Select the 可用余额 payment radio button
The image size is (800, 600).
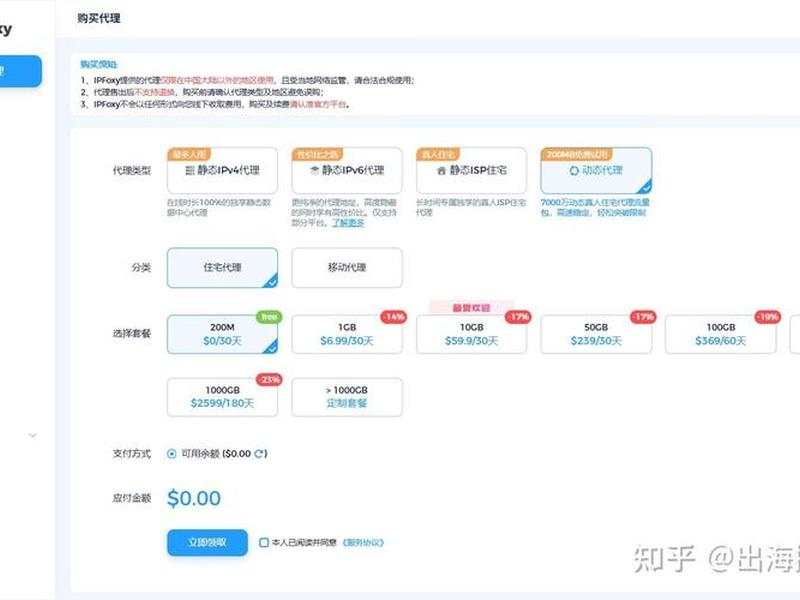(172, 454)
